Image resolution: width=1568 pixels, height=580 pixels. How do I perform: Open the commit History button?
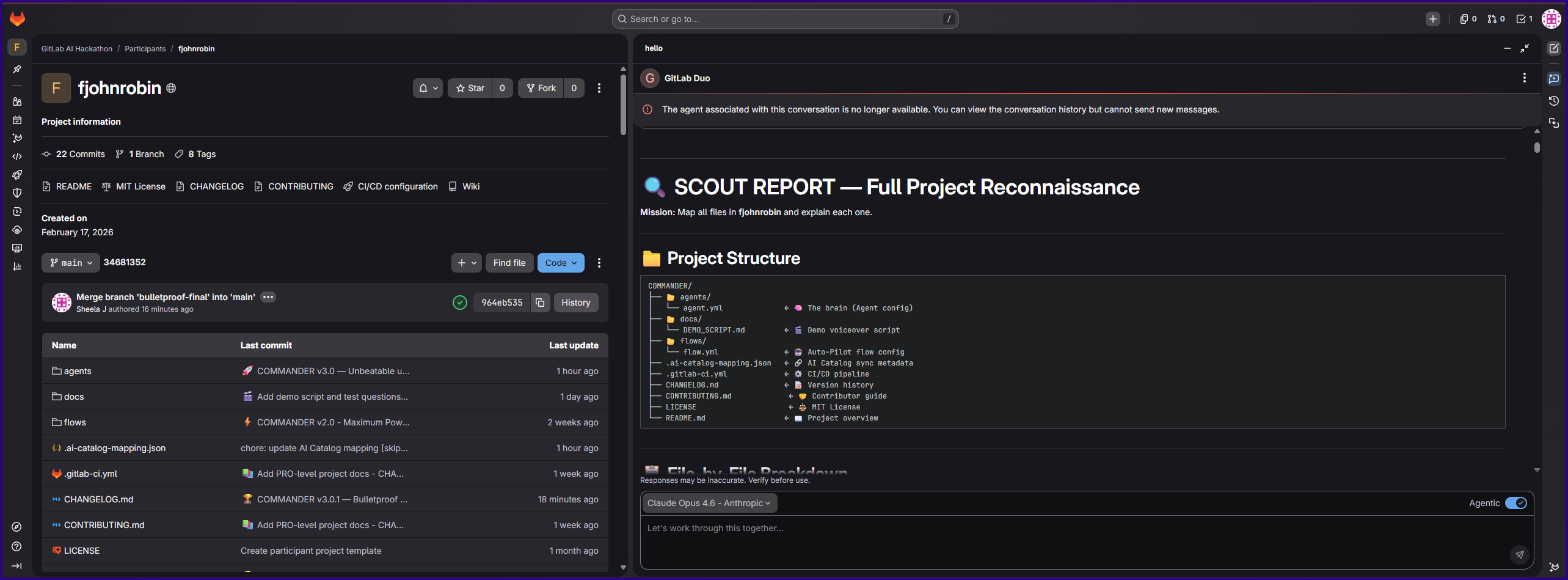coord(576,303)
